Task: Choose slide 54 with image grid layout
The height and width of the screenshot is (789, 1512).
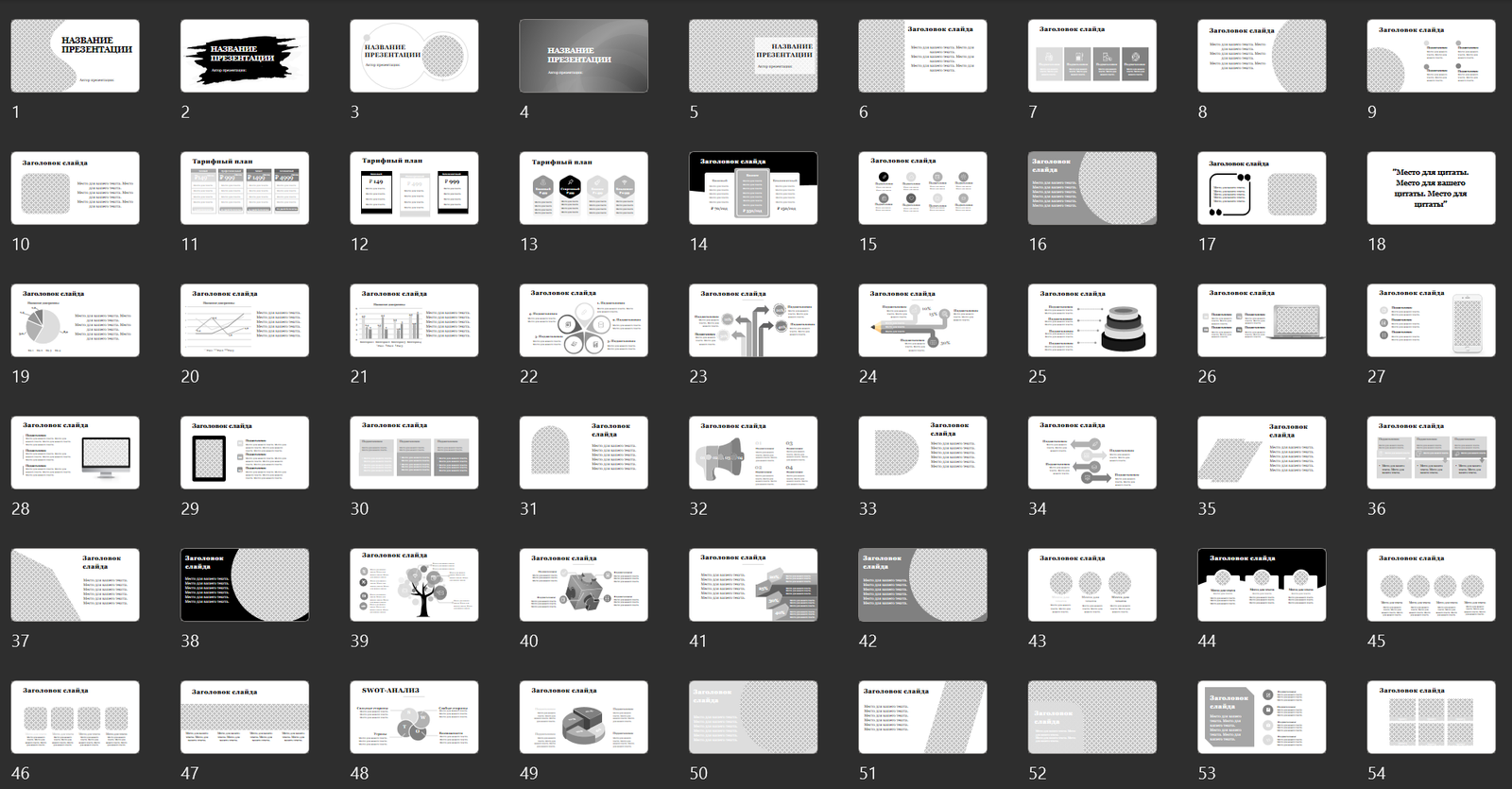Action: (x=1431, y=717)
